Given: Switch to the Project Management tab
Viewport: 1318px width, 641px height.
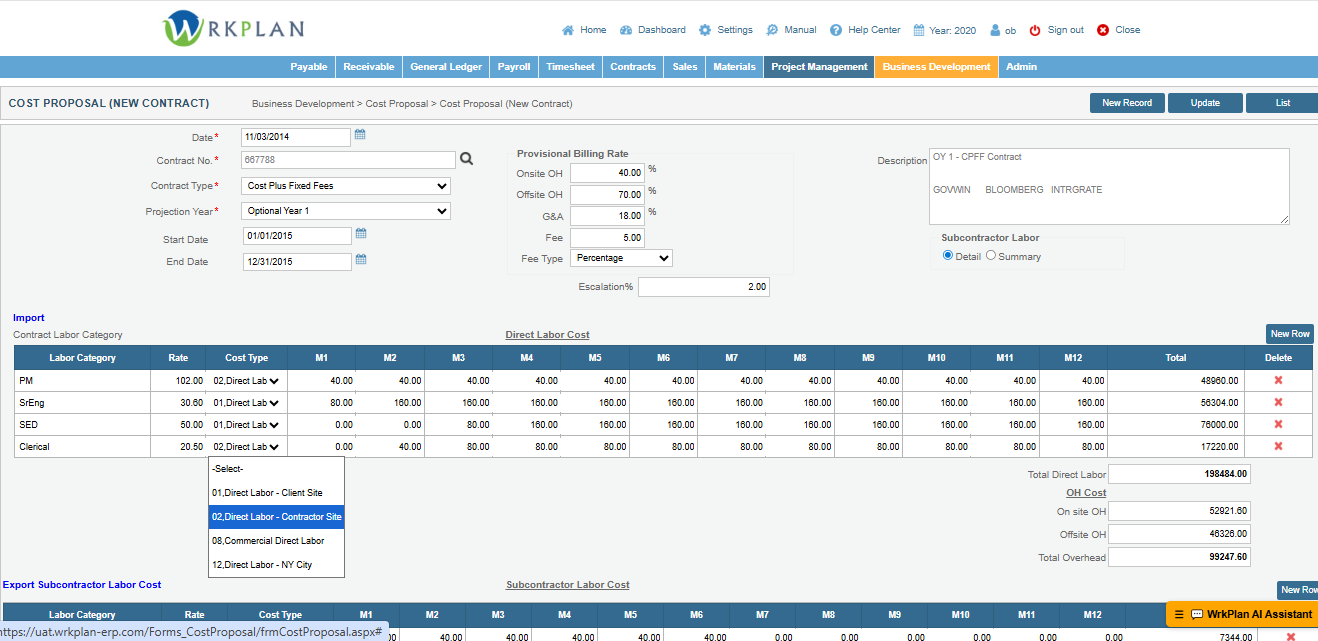Looking at the screenshot, I should pos(819,67).
